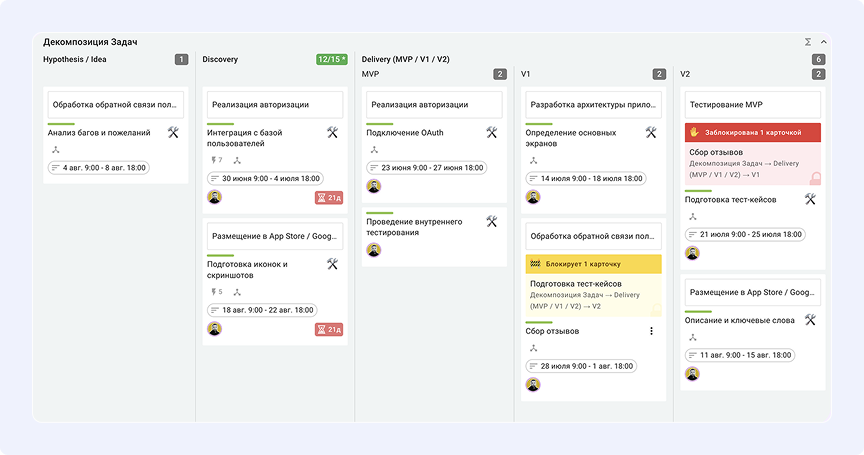Image resolution: width=864 pixels, height=455 pixels.
Task: Click tools icon on Описание и ключевые слова
Action: (810, 320)
